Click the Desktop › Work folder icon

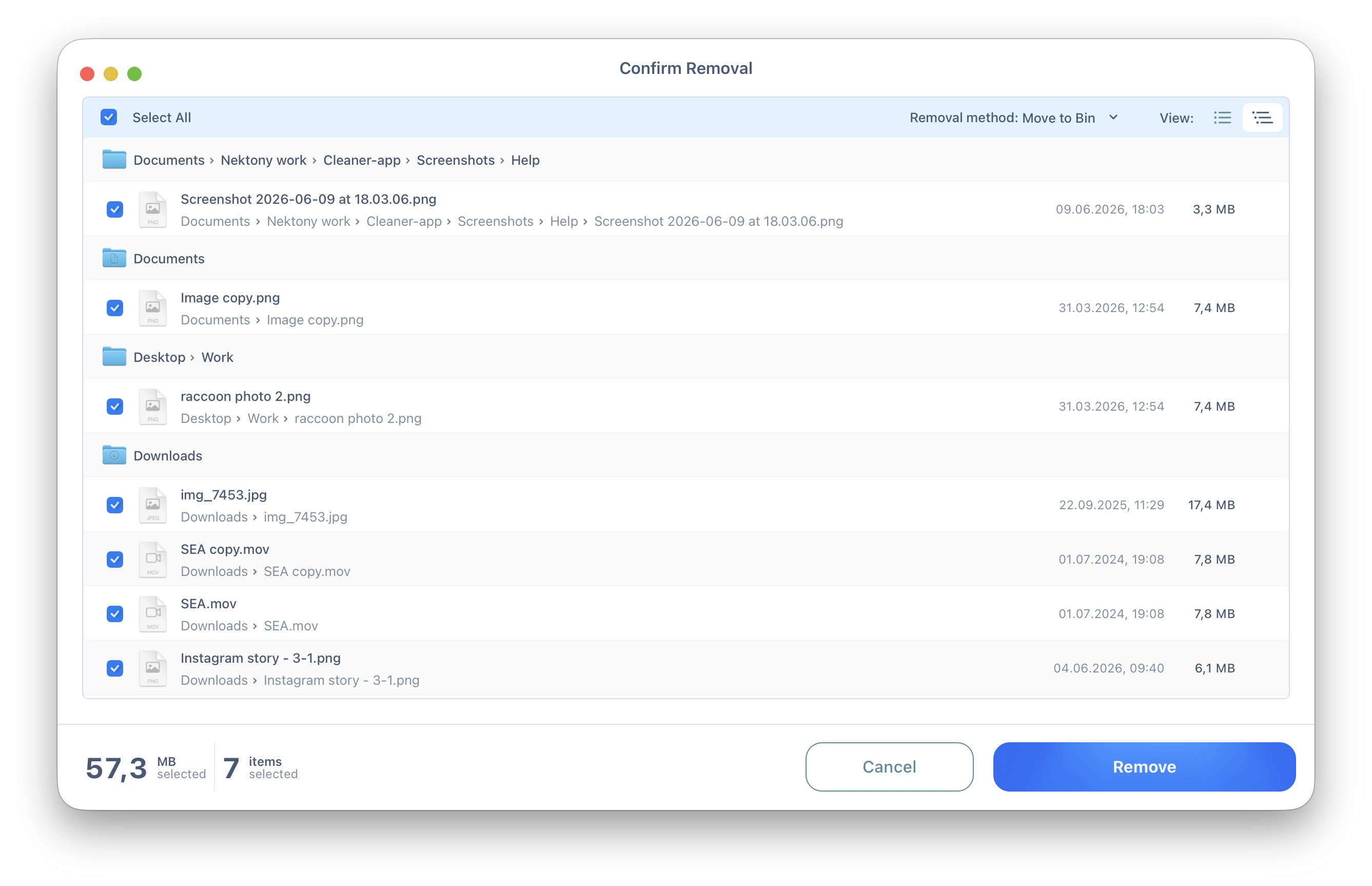114,357
